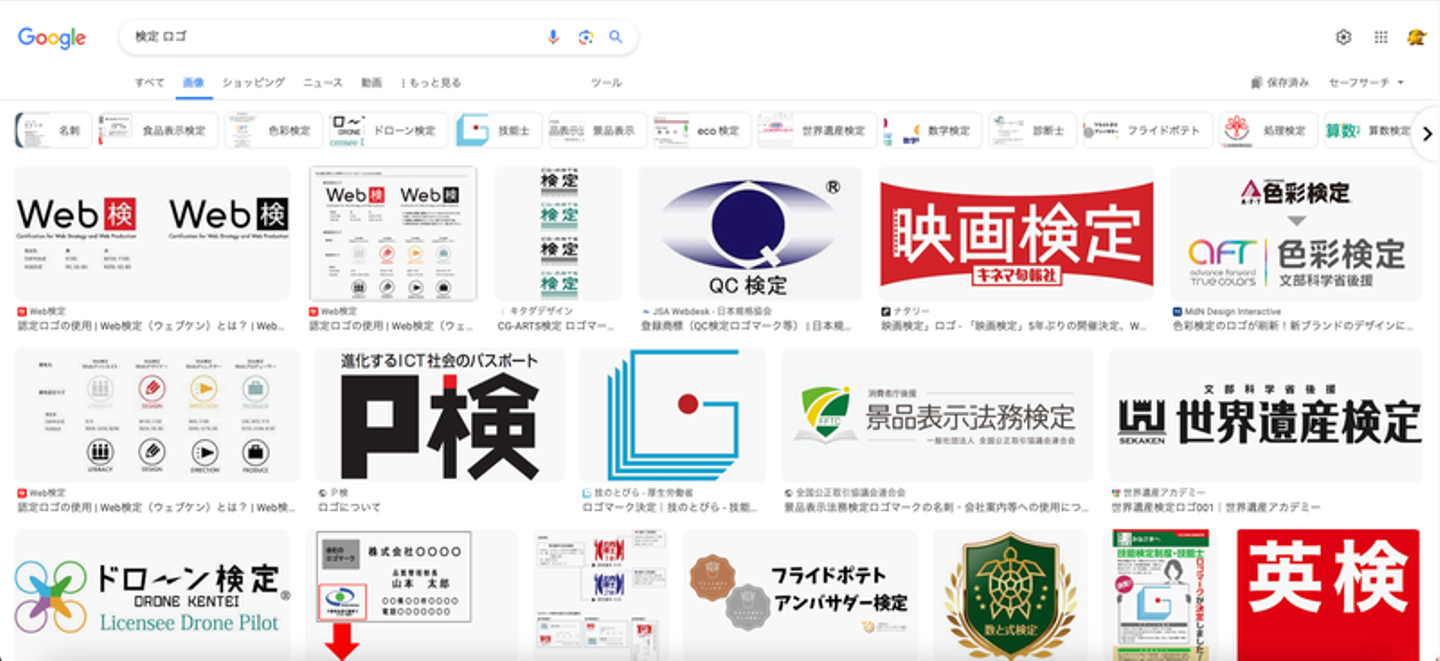Screen dimensions: 1440x661
Task: Open the Google account avatar
Action: click(1416, 37)
